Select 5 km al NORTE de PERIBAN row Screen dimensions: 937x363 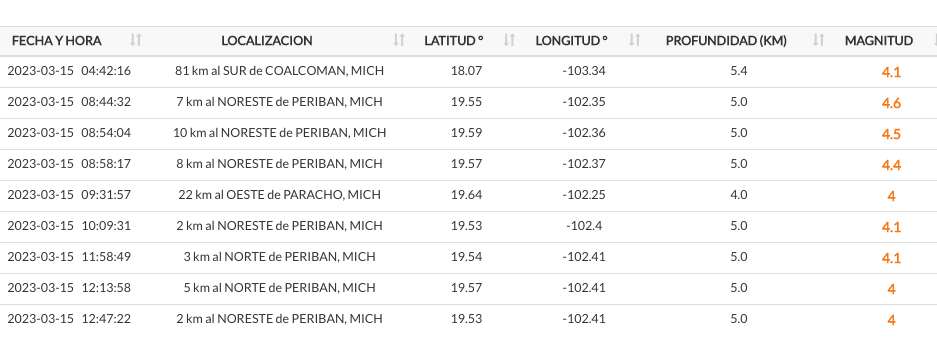coord(468,289)
